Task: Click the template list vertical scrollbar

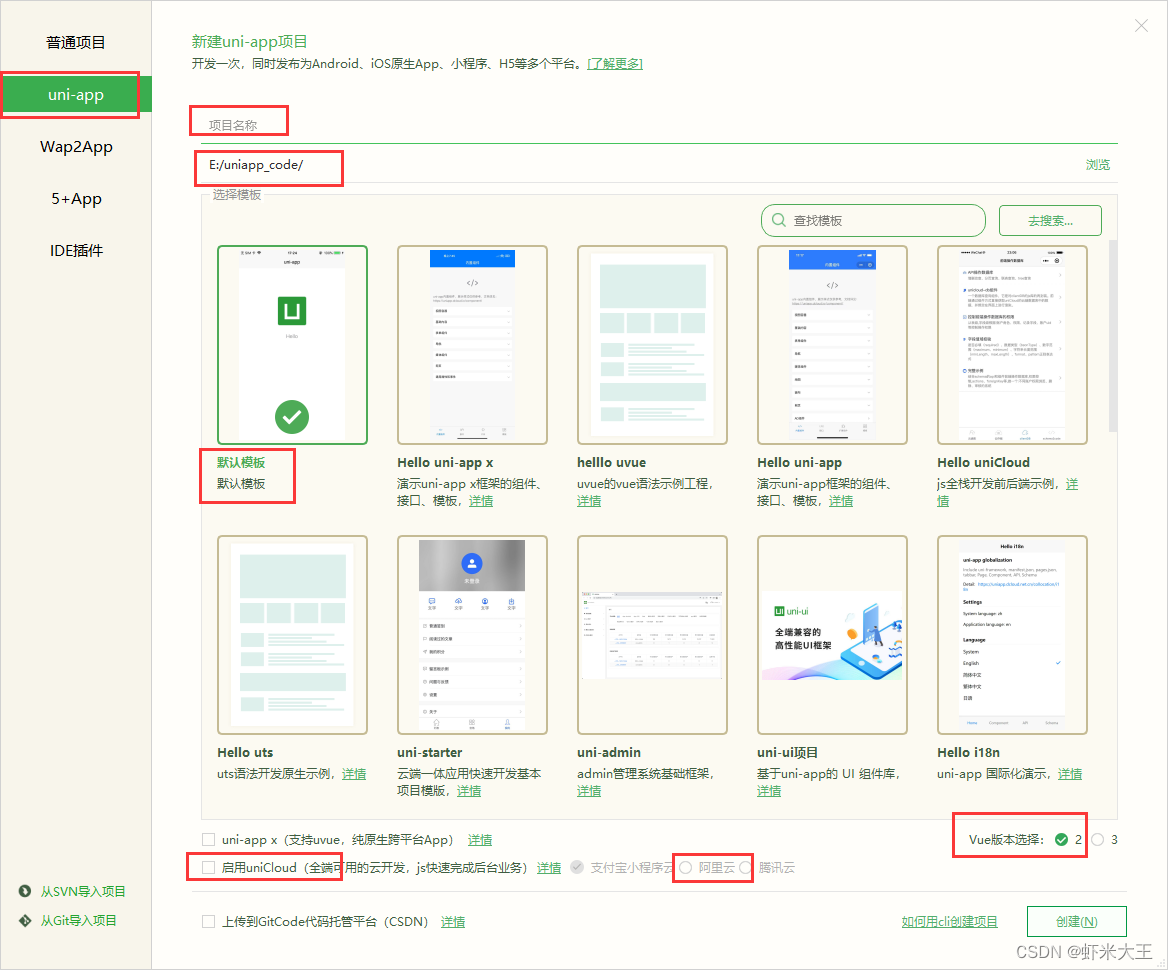Action: 1113,335
